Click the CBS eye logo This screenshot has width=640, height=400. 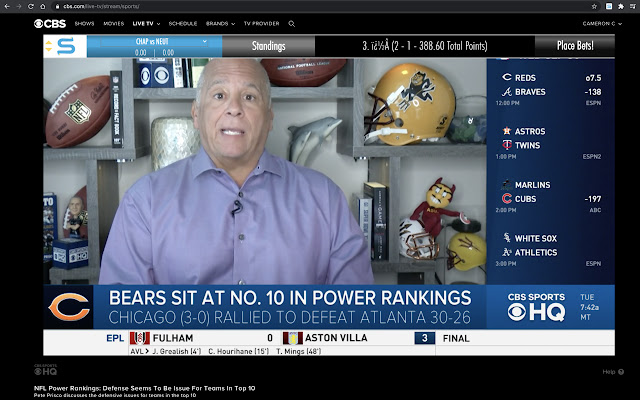tap(50, 24)
